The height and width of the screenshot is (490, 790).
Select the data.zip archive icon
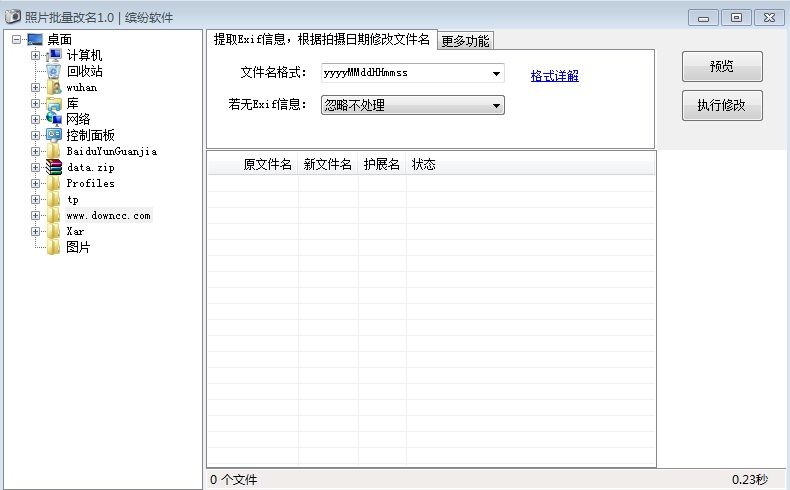[54, 167]
